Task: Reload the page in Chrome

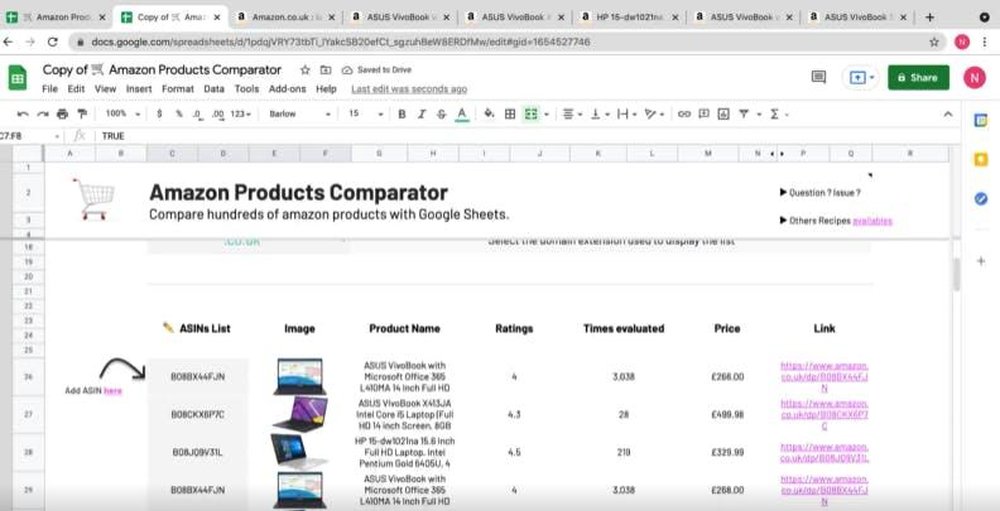Action: coord(53,42)
